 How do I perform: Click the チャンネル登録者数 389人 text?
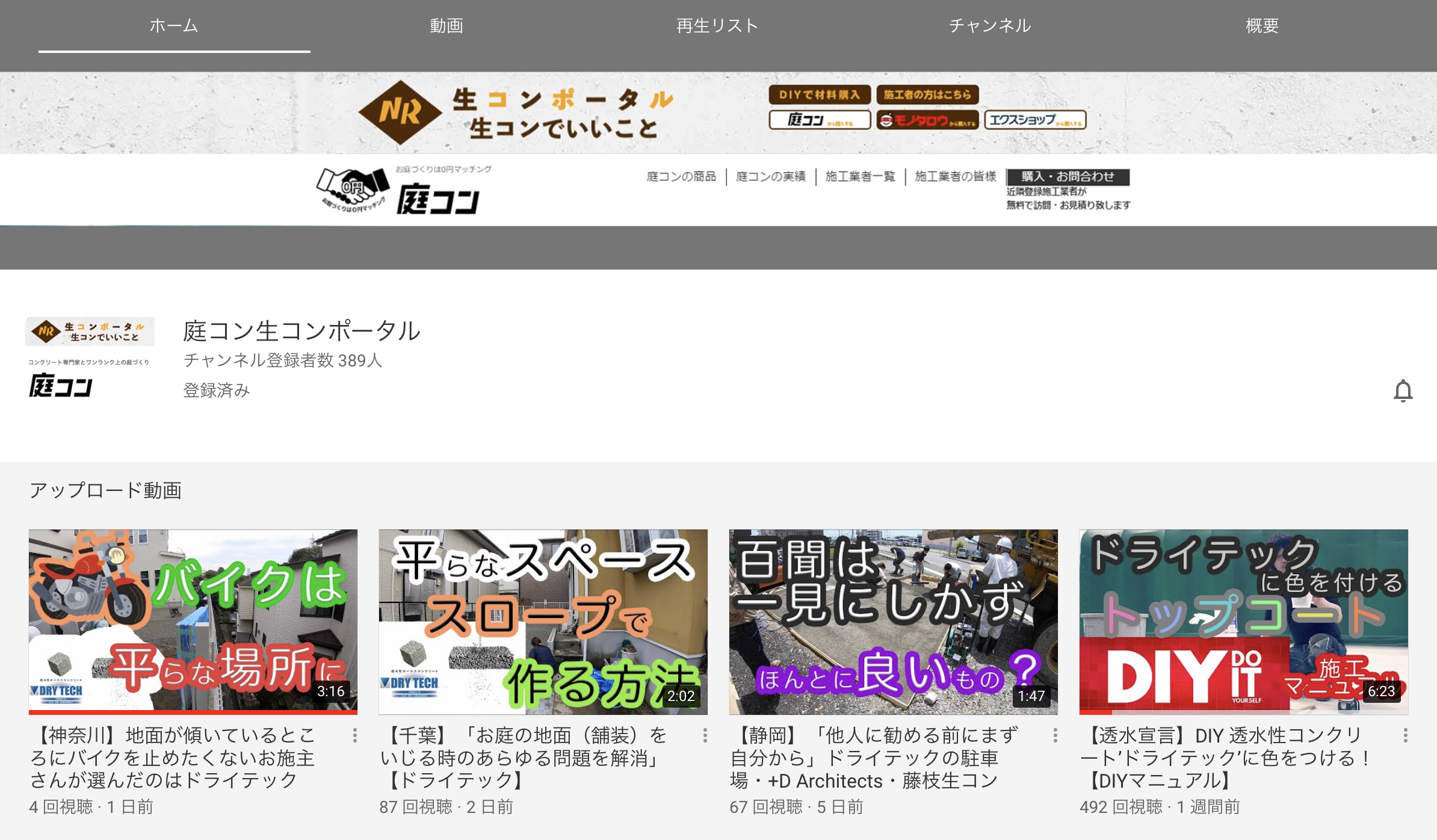(x=283, y=360)
